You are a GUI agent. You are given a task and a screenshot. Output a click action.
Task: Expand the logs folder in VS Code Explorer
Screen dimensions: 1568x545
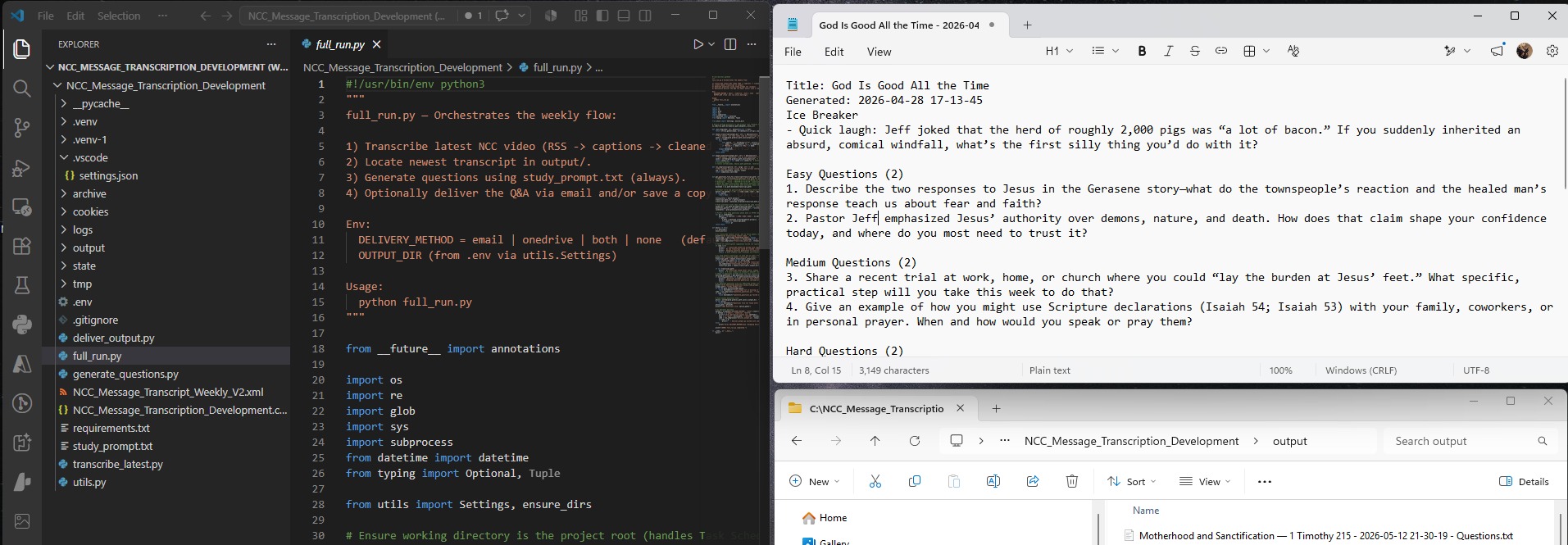point(64,229)
